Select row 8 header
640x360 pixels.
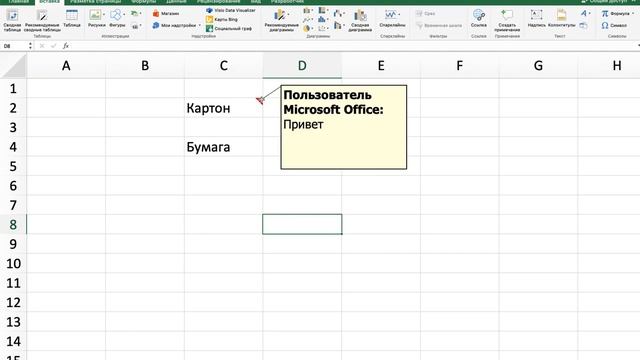click(x=13, y=224)
